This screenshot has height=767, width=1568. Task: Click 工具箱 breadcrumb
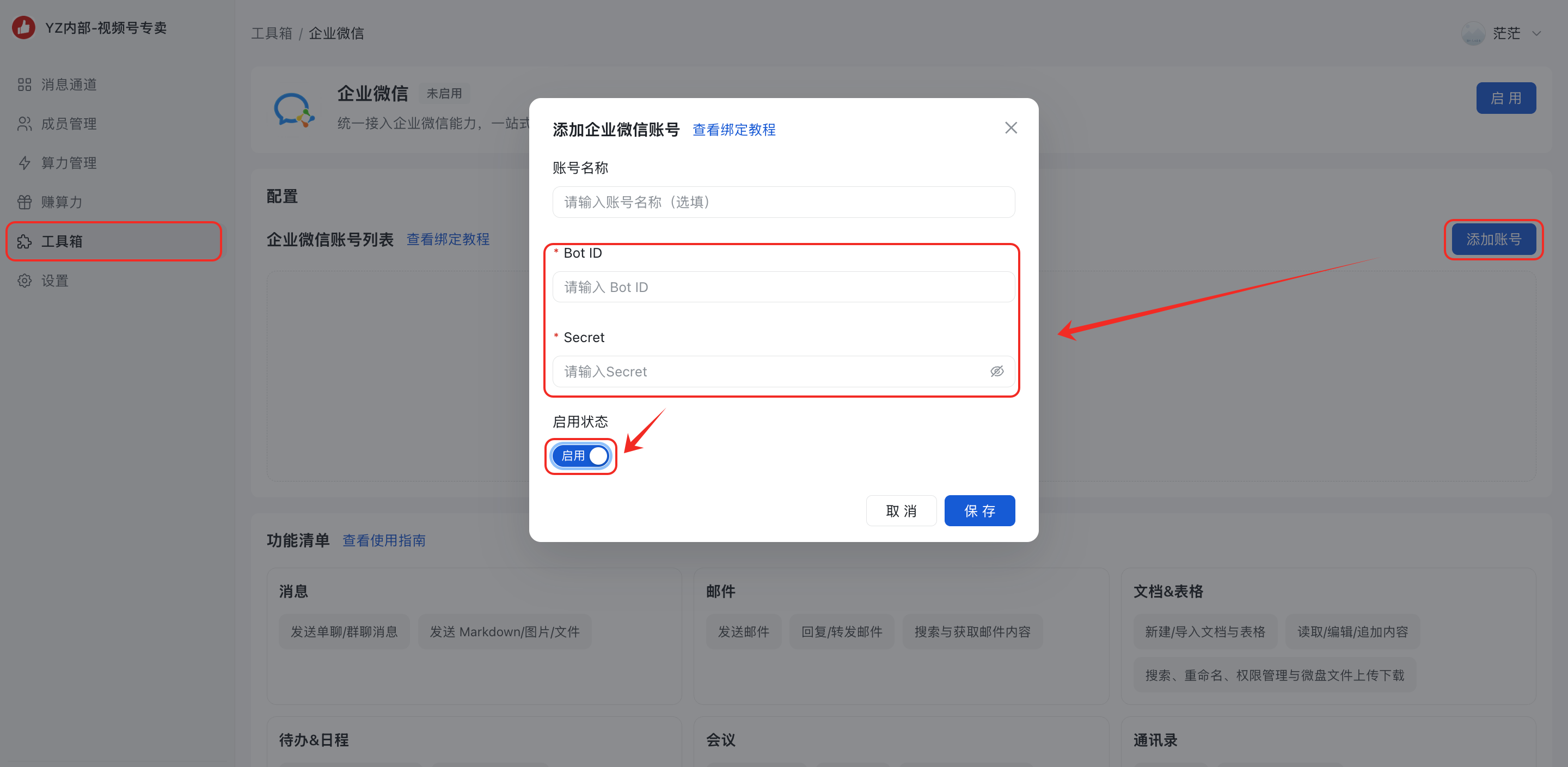(x=272, y=34)
